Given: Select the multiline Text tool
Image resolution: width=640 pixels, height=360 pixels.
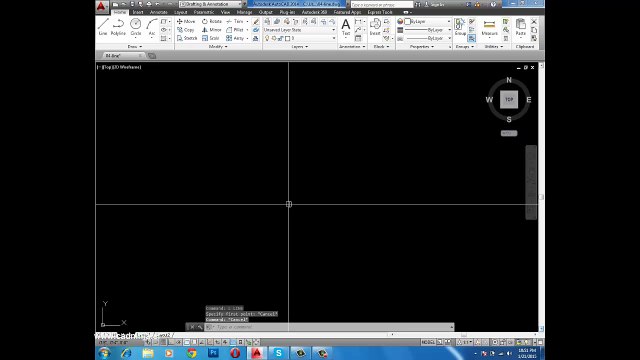Looking at the screenshot, I should pyautogui.click(x=346, y=27).
